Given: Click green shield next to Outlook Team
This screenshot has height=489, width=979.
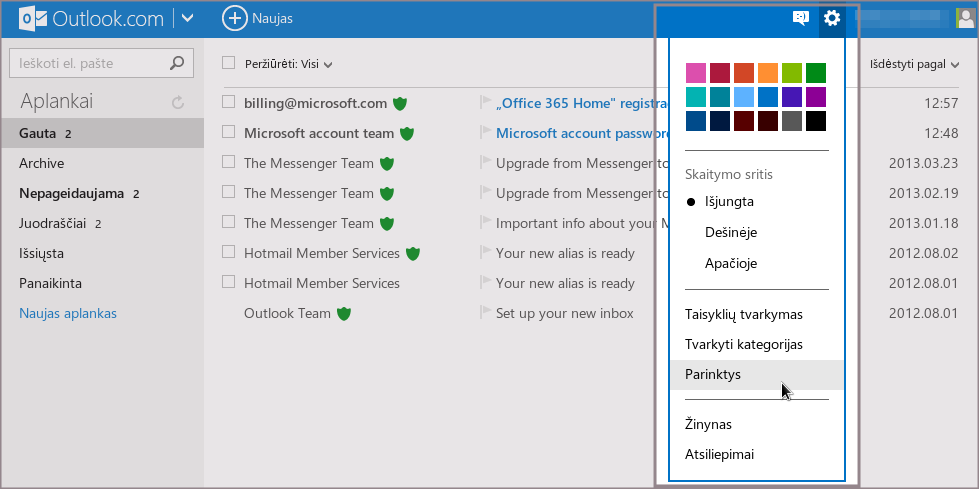Looking at the screenshot, I should [x=345, y=313].
